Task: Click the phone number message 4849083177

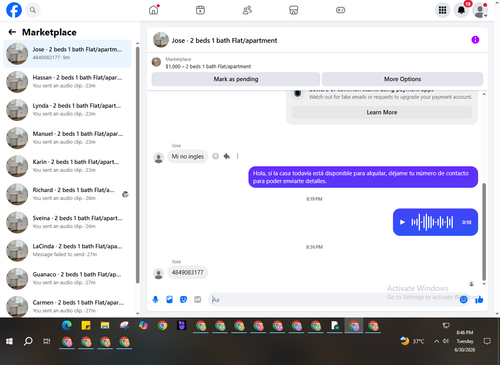Action: tap(187, 272)
